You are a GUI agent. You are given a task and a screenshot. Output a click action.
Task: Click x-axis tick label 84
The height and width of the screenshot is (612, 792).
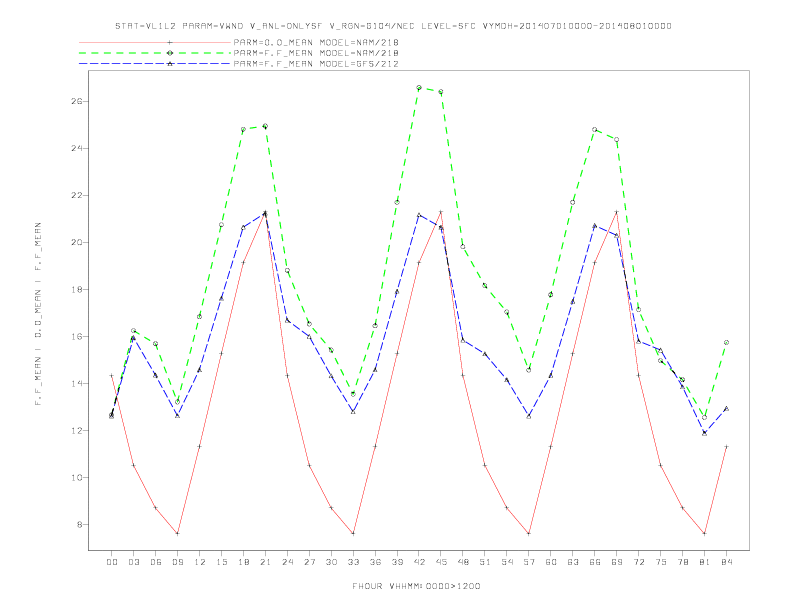tap(726, 562)
